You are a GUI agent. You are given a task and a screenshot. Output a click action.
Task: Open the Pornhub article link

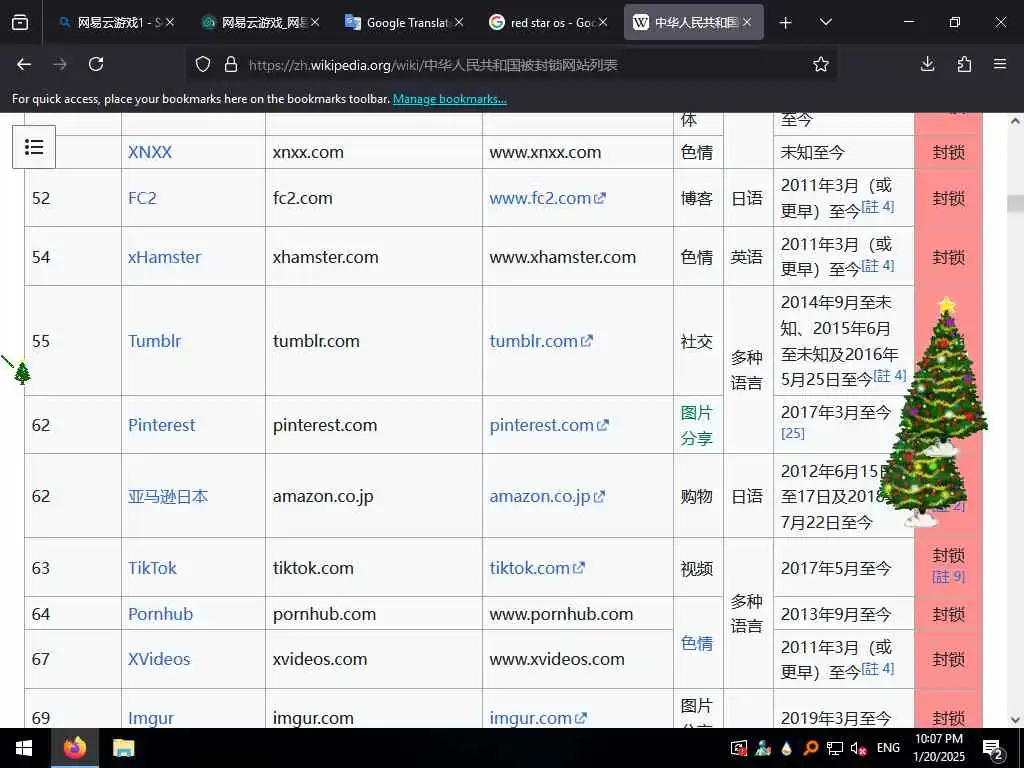click(x=161, y=614)
